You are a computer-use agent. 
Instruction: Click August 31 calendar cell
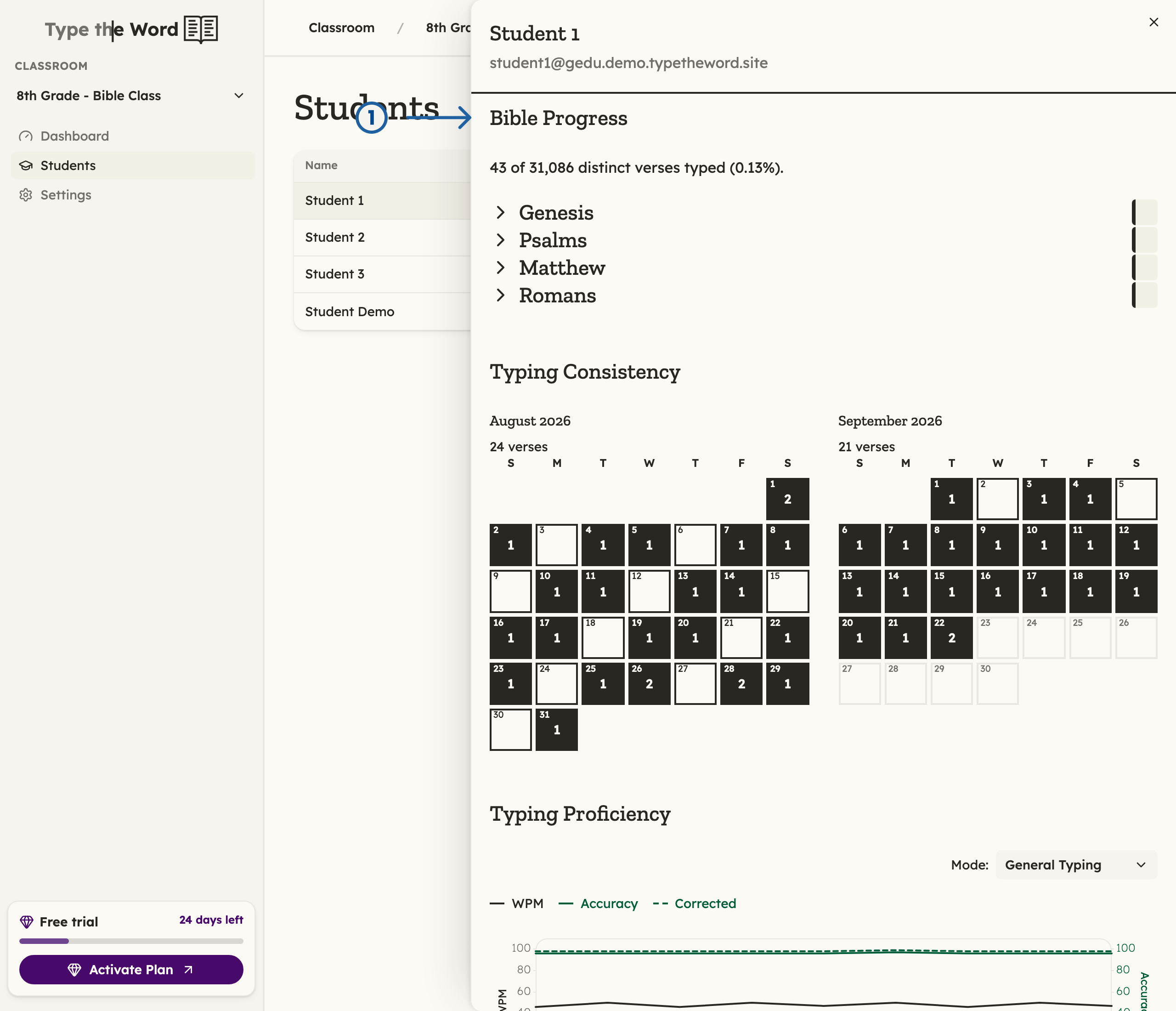[x=557, y=729]
